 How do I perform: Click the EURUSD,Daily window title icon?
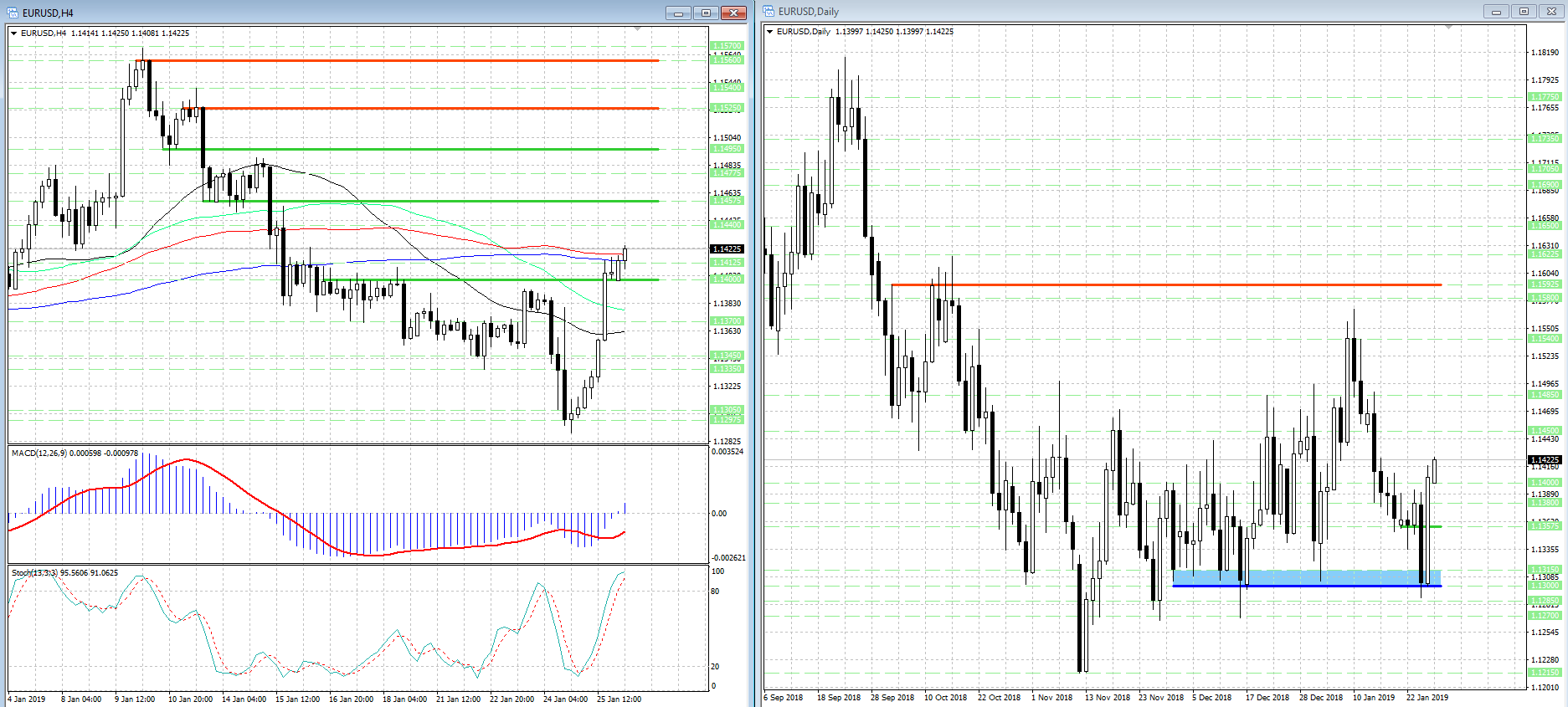(x=769, y=11)
